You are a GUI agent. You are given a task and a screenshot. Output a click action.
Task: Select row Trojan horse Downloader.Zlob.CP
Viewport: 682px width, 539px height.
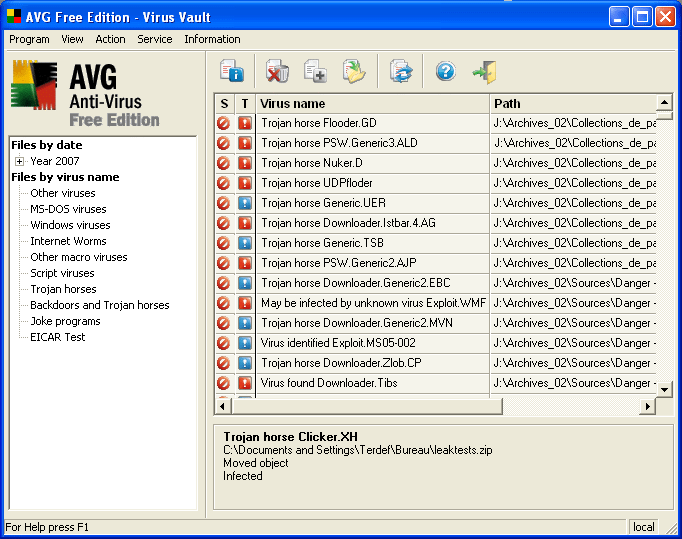click(435, 363)
